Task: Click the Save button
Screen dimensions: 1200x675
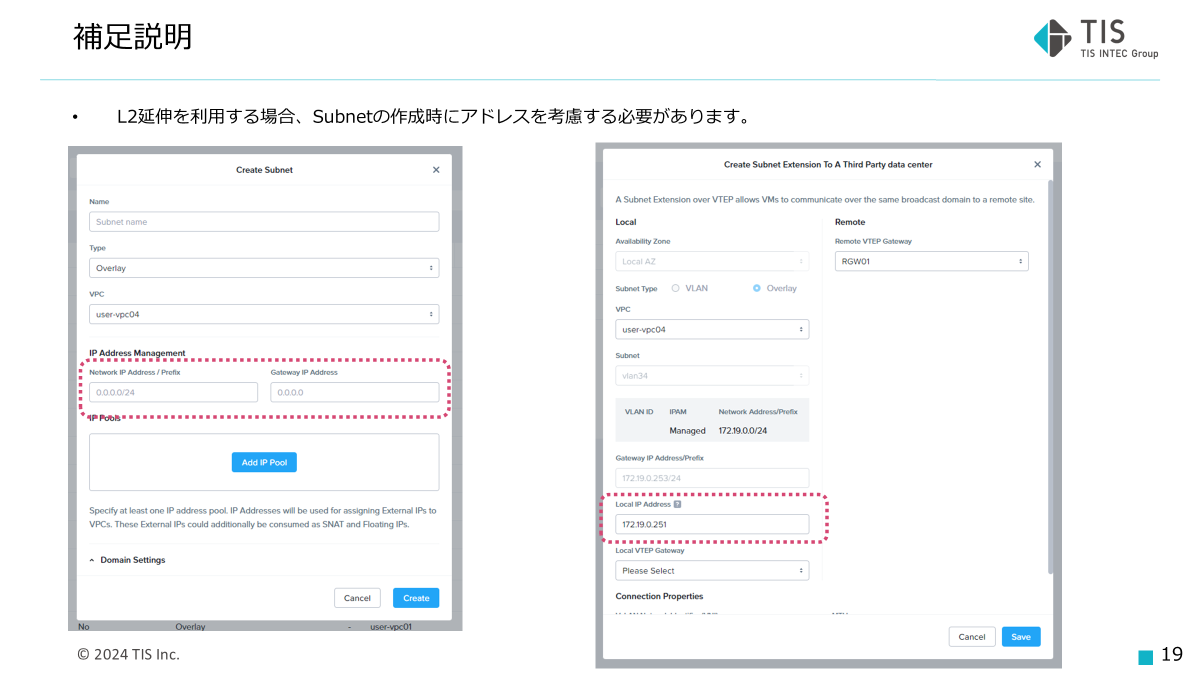Action: 1021,637
